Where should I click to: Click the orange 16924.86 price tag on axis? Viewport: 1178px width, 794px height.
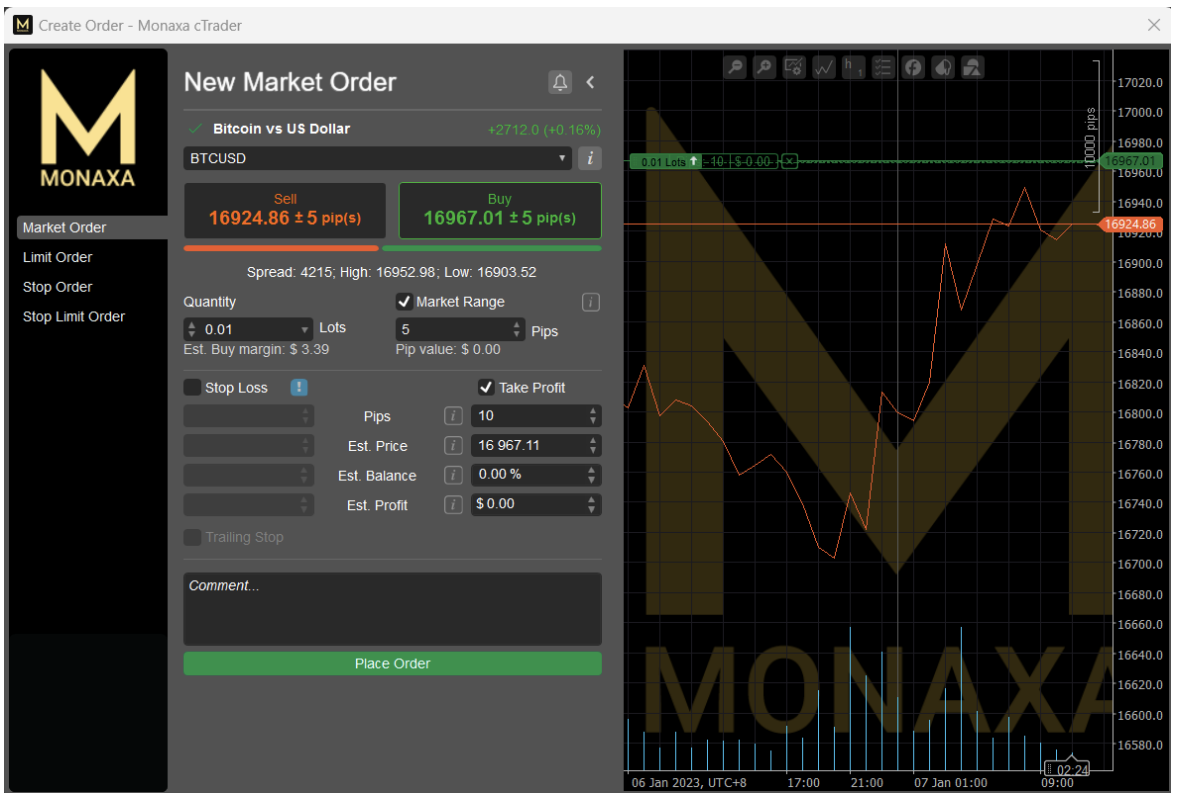(1130, 225)
